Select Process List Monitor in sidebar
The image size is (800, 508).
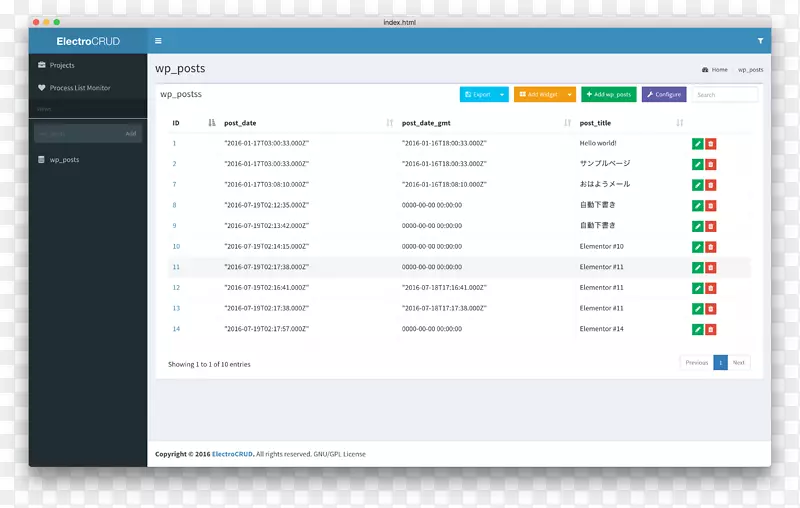point(80,88)
